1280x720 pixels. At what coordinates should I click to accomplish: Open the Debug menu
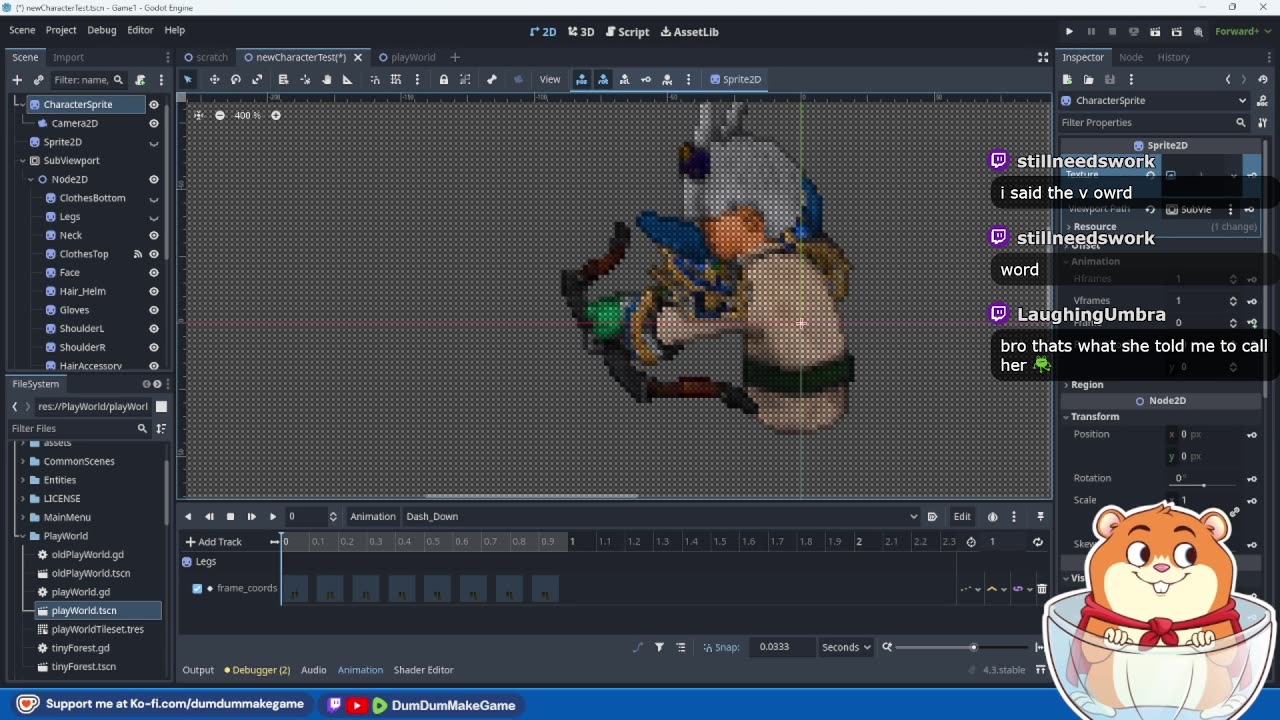pos(101,31)
